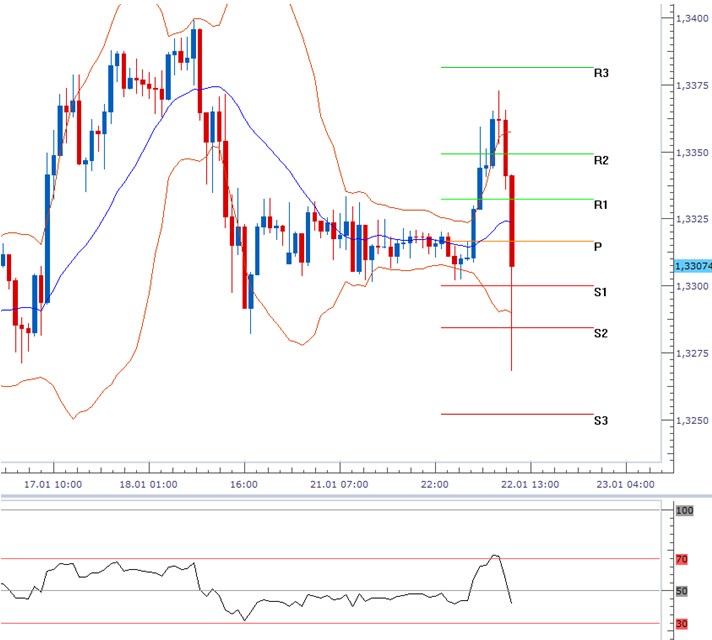Click the 22.01 13:00 time label
Image resolution: width=712 pixels, height=640 pixels.
[530, 485]
